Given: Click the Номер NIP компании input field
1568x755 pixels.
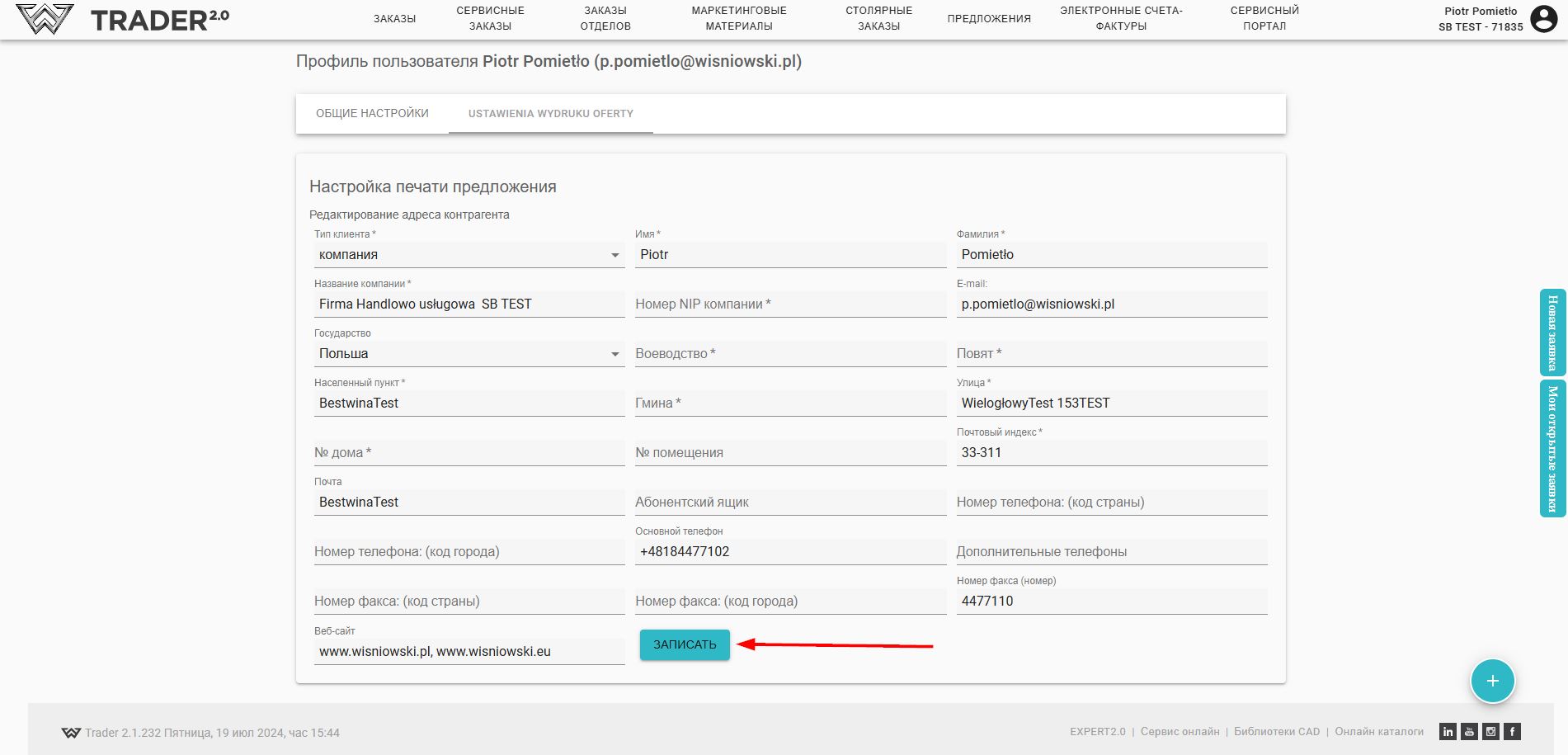Looking at the screenshot, I should (x=790, y=304).
